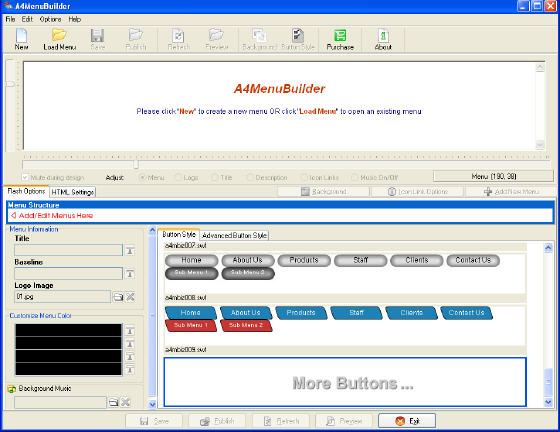Screen dimensions: 560x432
Task: Click the bottom Publish button
Action: pos(217,421)
